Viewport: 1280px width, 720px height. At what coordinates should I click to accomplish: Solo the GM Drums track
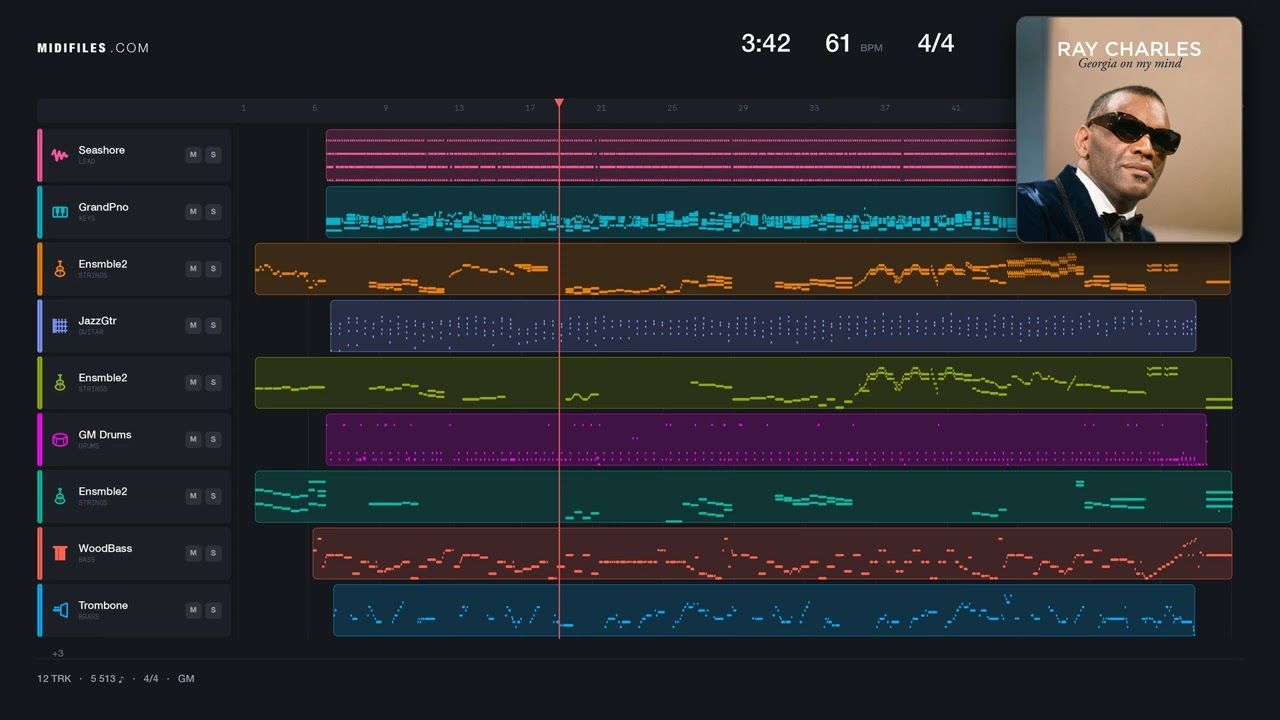(213, 440)
